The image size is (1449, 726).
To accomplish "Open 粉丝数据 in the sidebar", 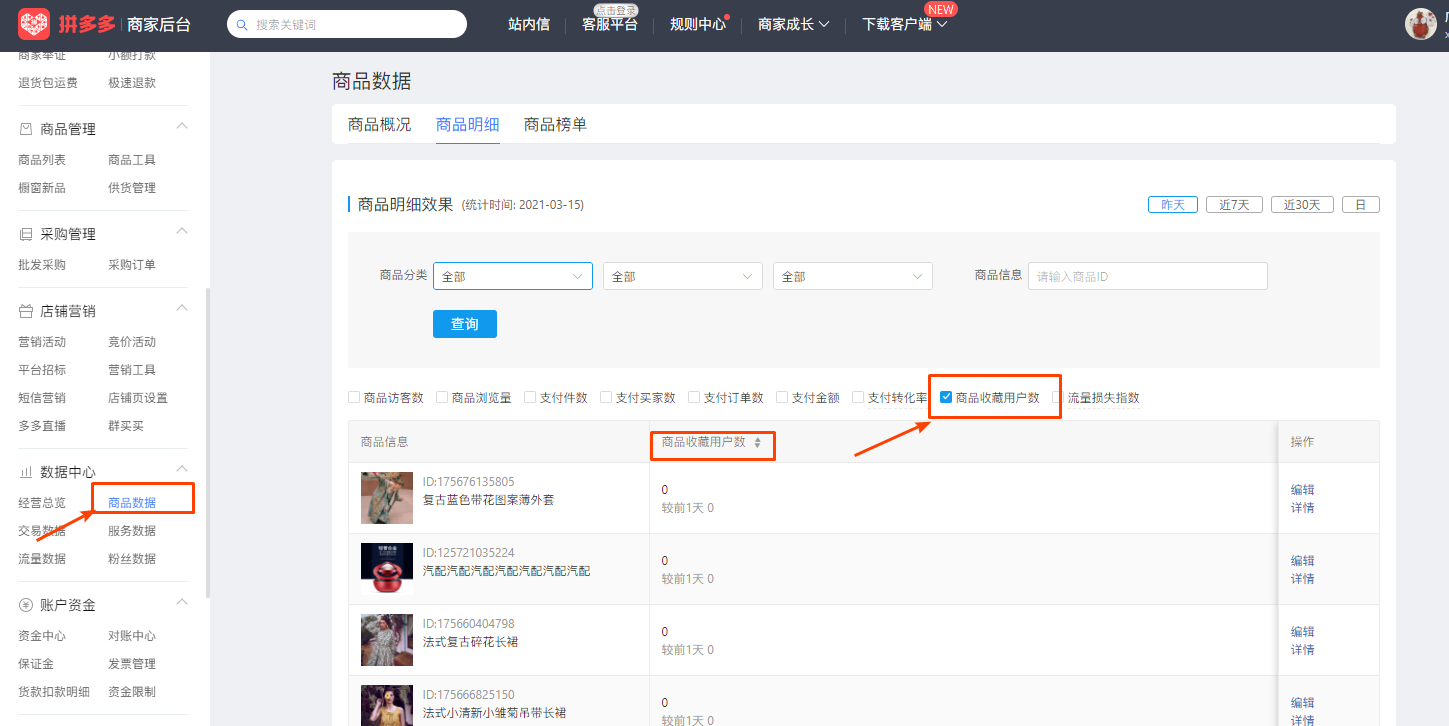I will (x=132, y=559).
